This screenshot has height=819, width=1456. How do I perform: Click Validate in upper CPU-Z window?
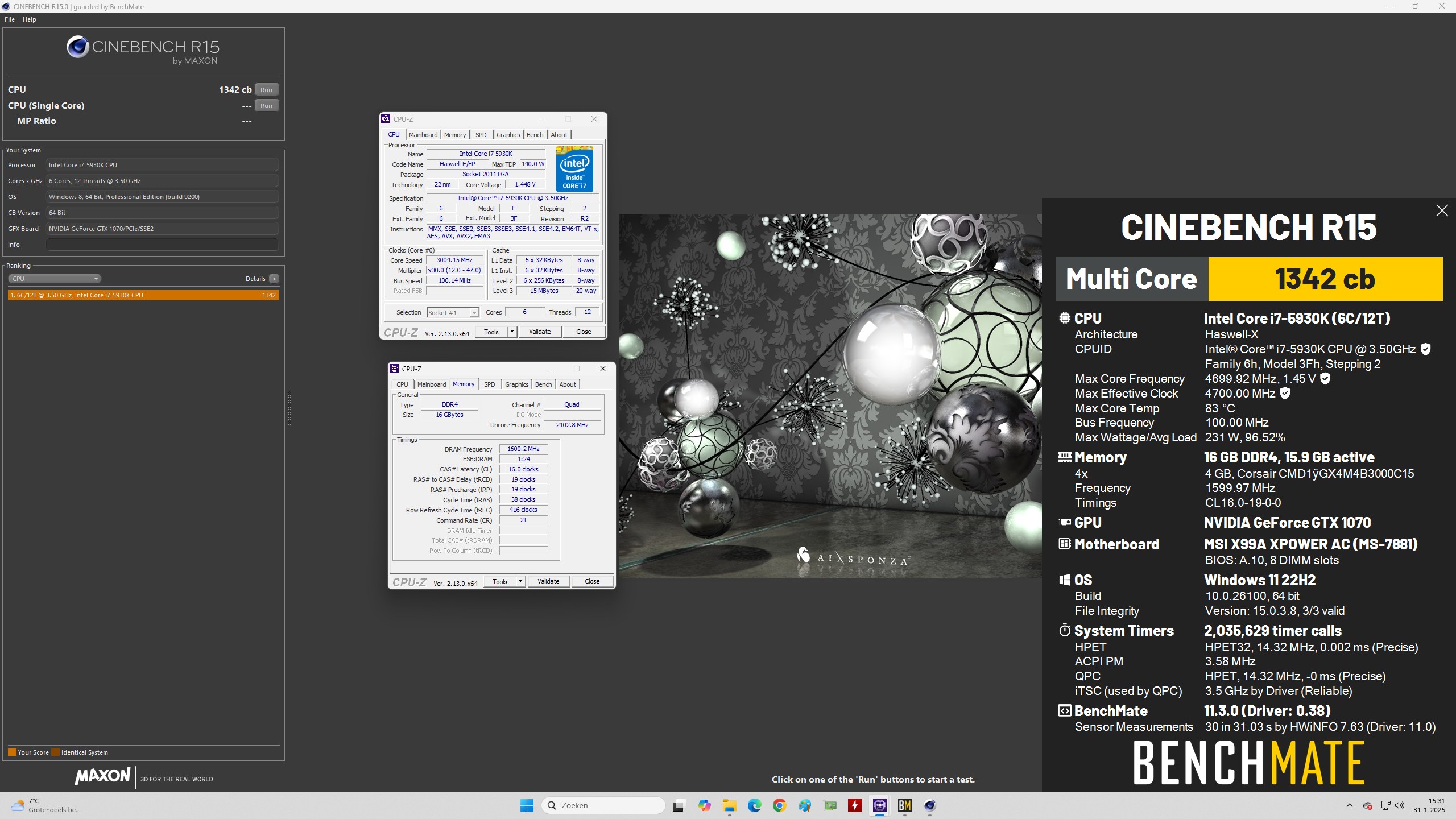click(x=540, y=332)
